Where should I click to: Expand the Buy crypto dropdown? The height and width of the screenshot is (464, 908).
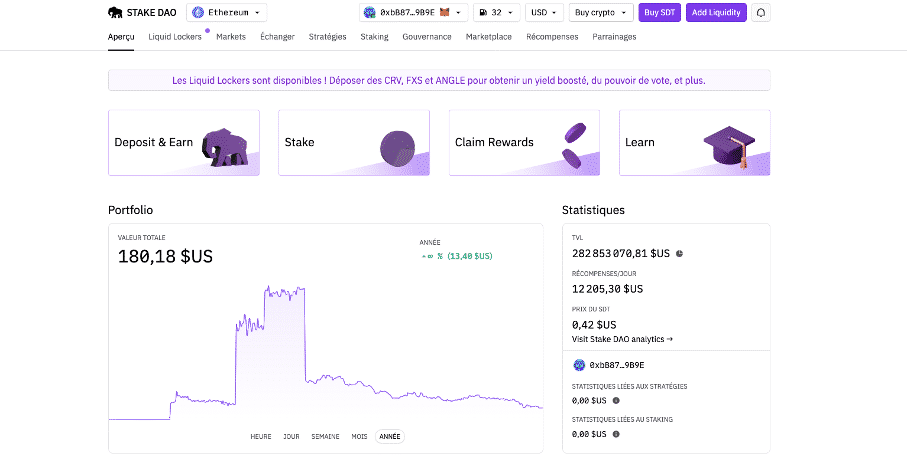pos(601,13)
